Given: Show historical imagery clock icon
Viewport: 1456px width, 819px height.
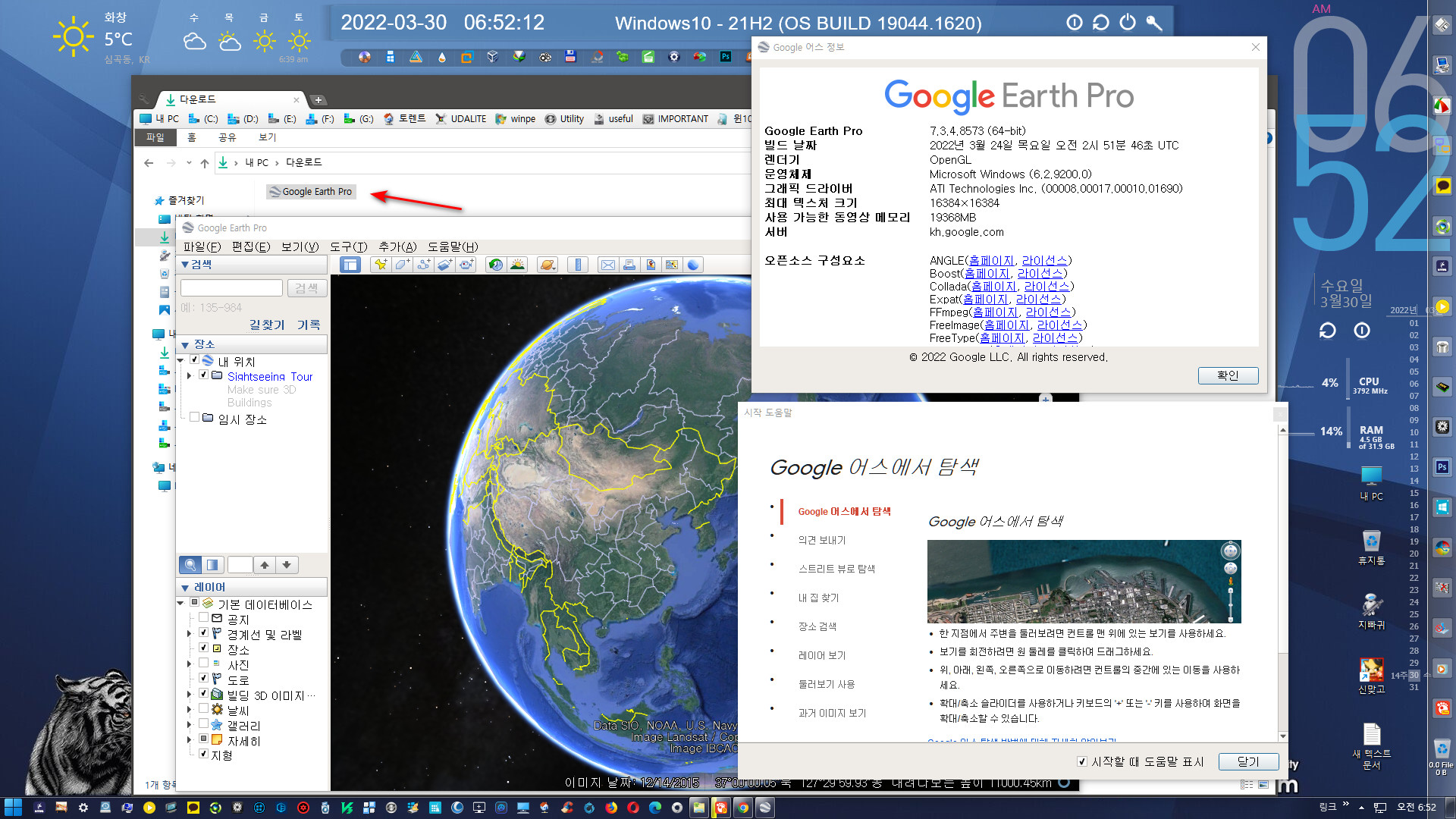Looking at the screenshot, I should tap(496, 265).
